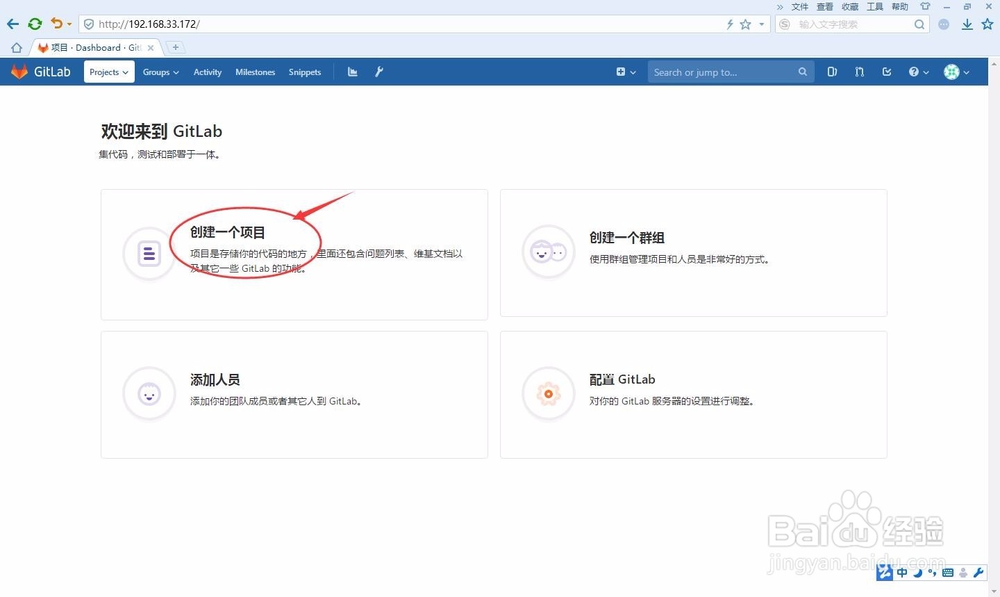The image size is (1000, 597).
Task: Expand the chevron before 文件 menu
Action: tap(779, 7)
